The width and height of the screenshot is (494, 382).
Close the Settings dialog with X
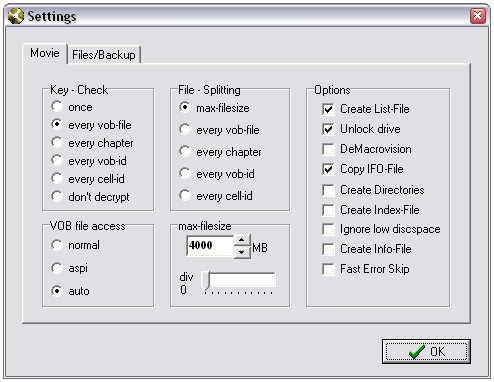(478, 16)
